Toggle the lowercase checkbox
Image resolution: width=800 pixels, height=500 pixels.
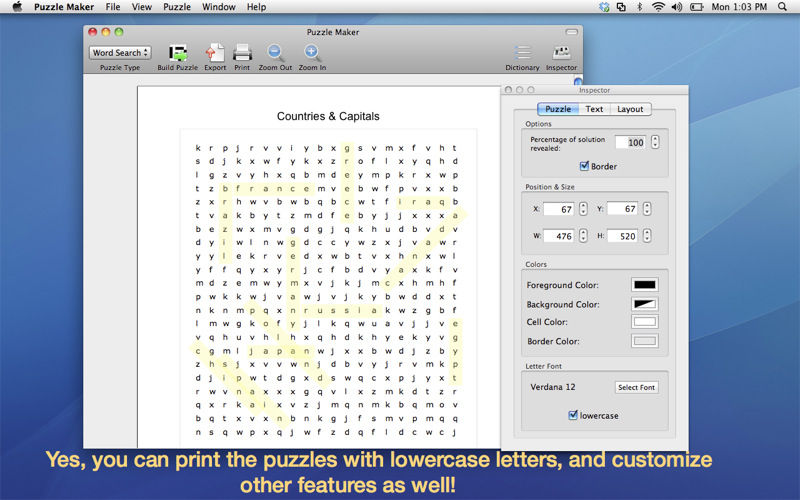[x=573, y=415]
